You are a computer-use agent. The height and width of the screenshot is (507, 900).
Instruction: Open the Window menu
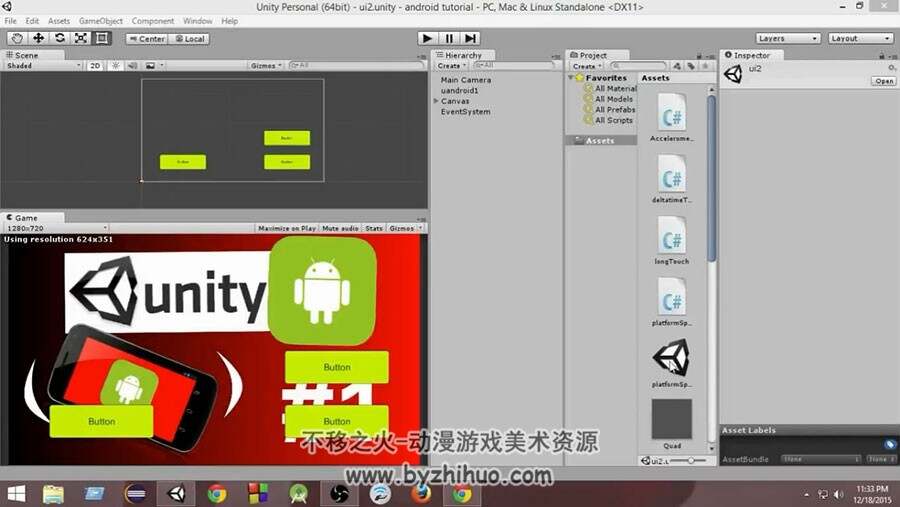197,21
